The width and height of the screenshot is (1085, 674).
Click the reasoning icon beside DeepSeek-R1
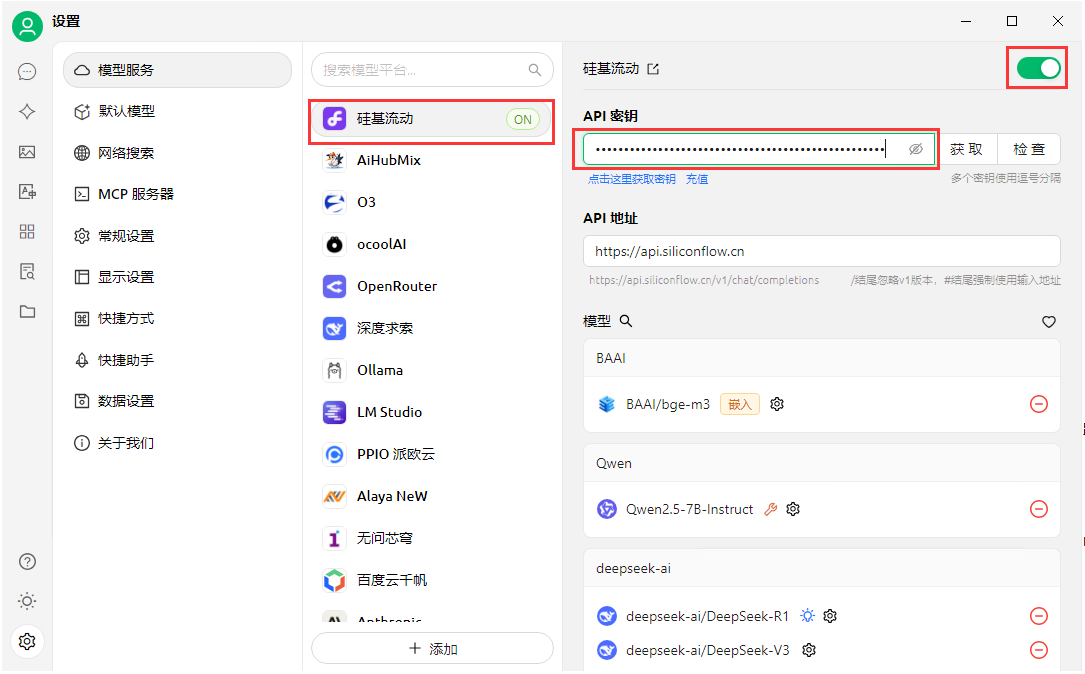[x=807, y=616]
